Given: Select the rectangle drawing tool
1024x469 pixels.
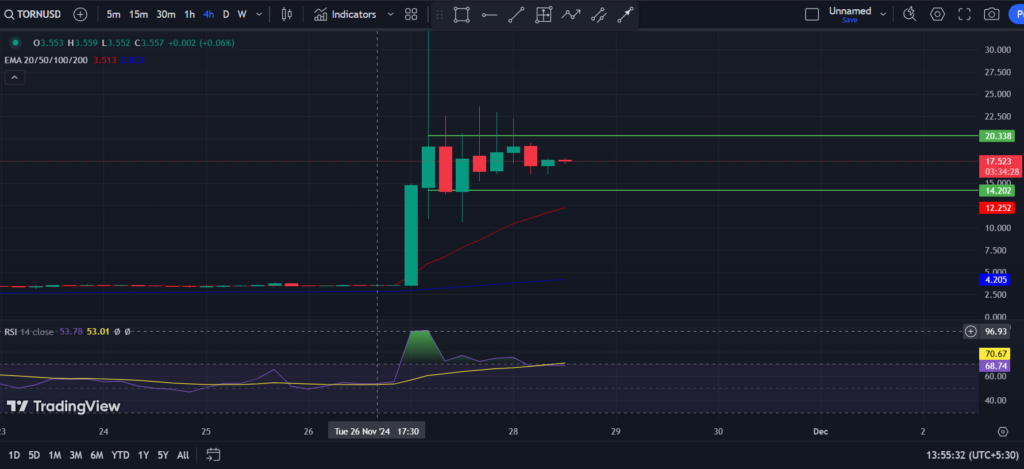Looking at the screenshot, I should pos(461,14).
